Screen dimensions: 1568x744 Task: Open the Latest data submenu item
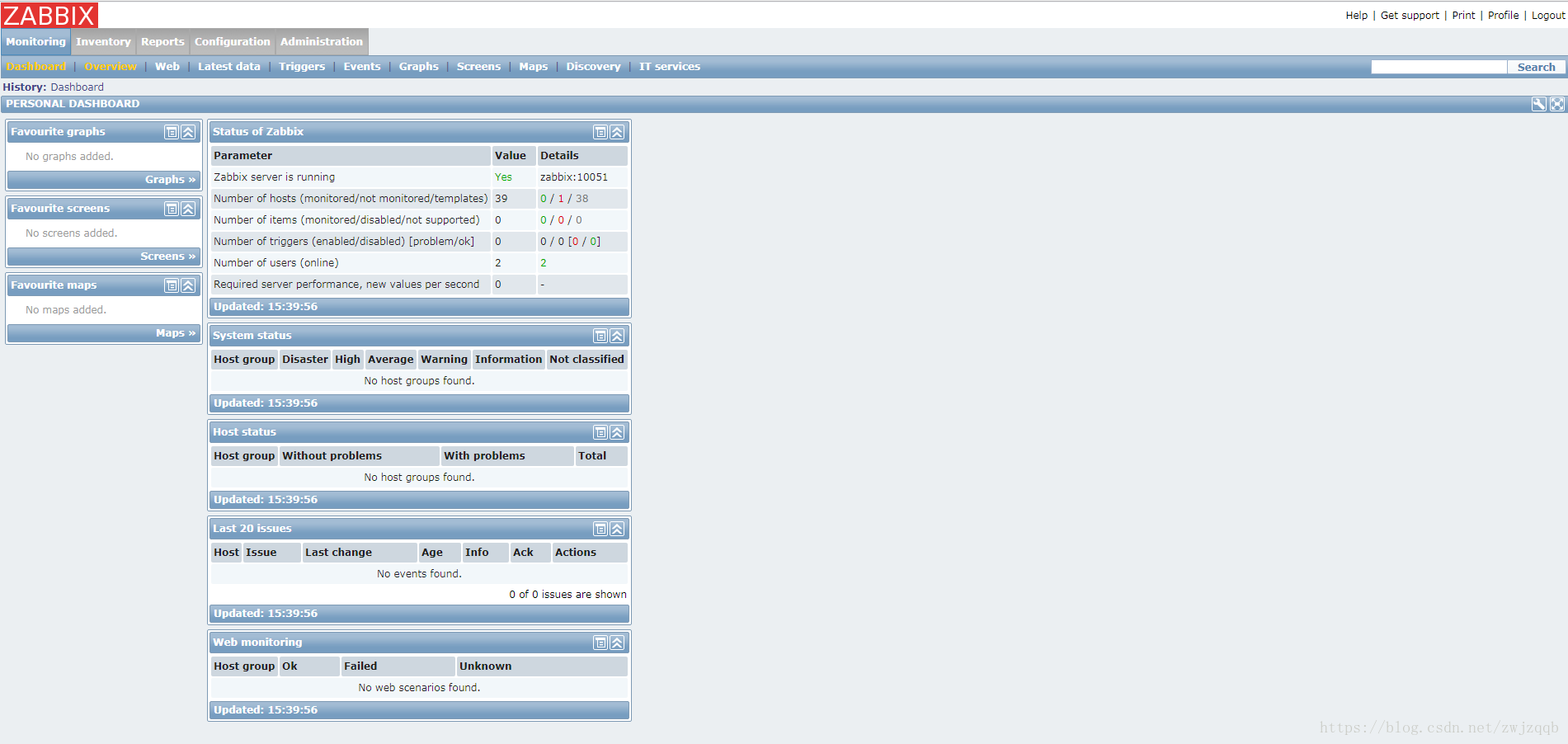(228, 66)
